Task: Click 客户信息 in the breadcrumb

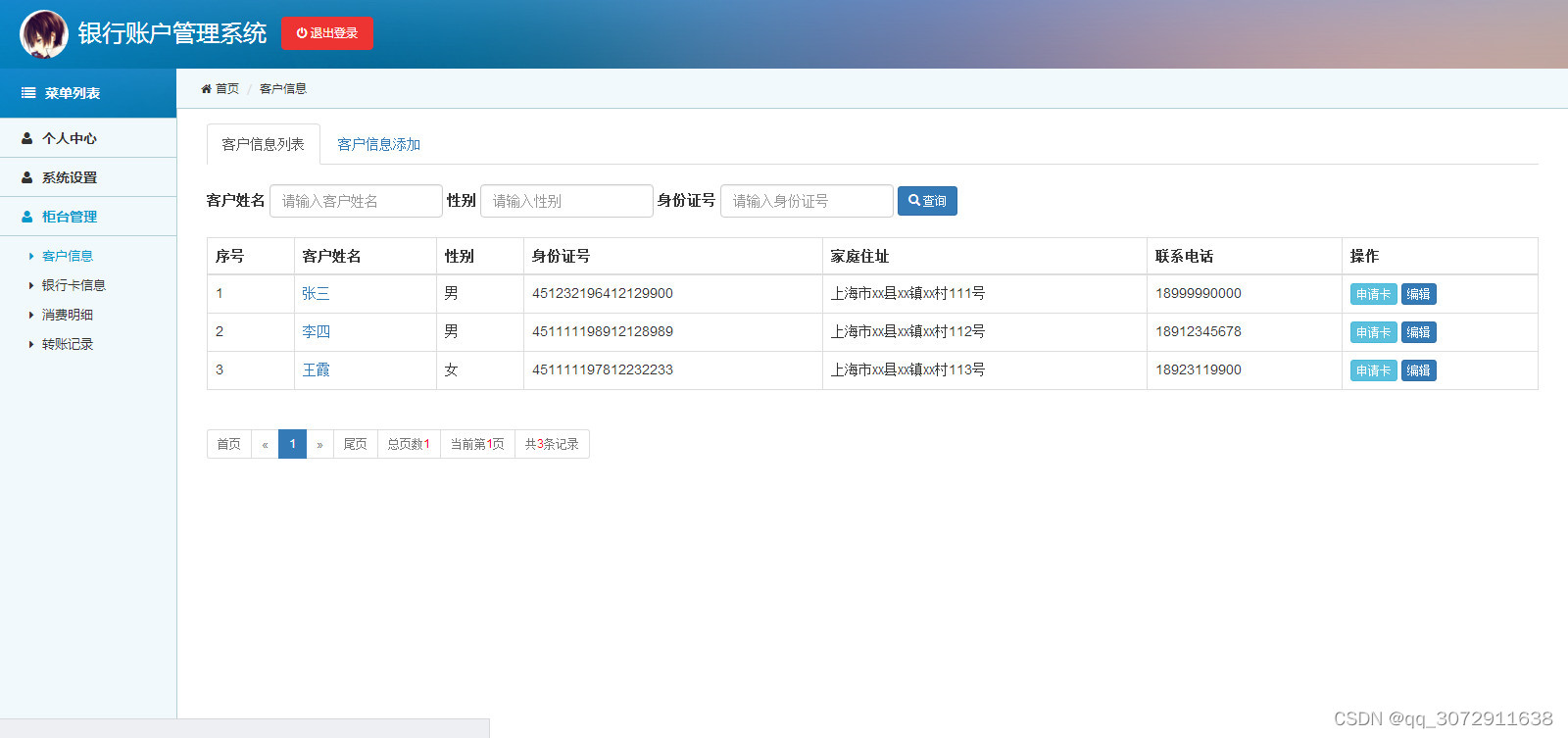Action: click(283, 88)
